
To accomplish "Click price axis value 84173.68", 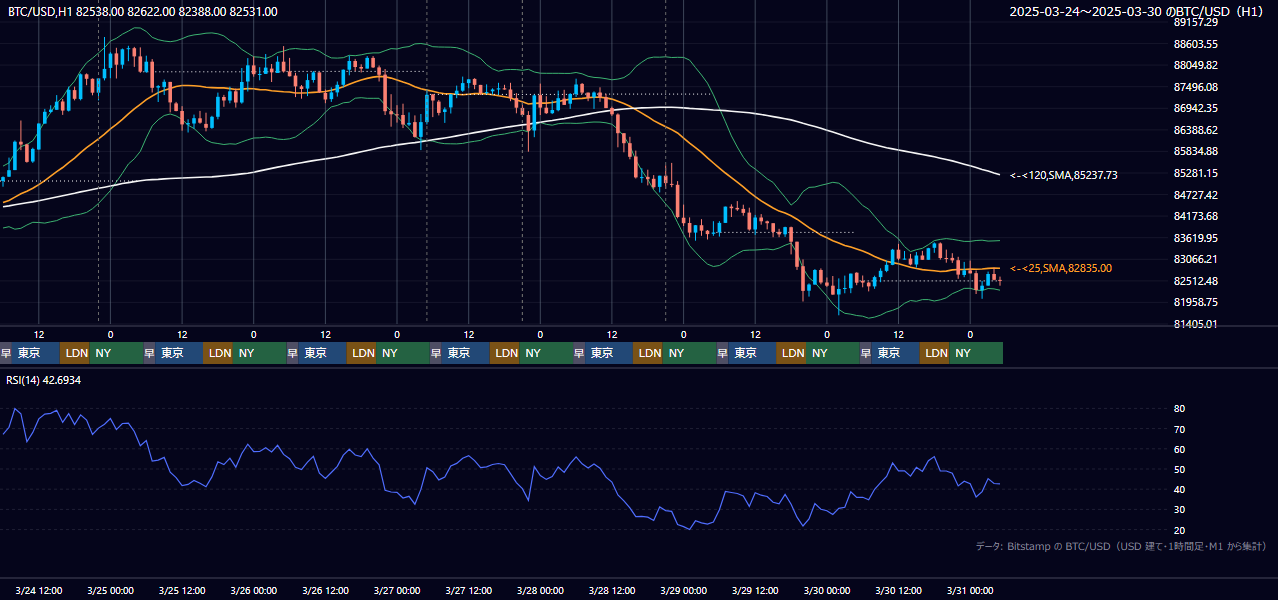I will point(1196,216).
